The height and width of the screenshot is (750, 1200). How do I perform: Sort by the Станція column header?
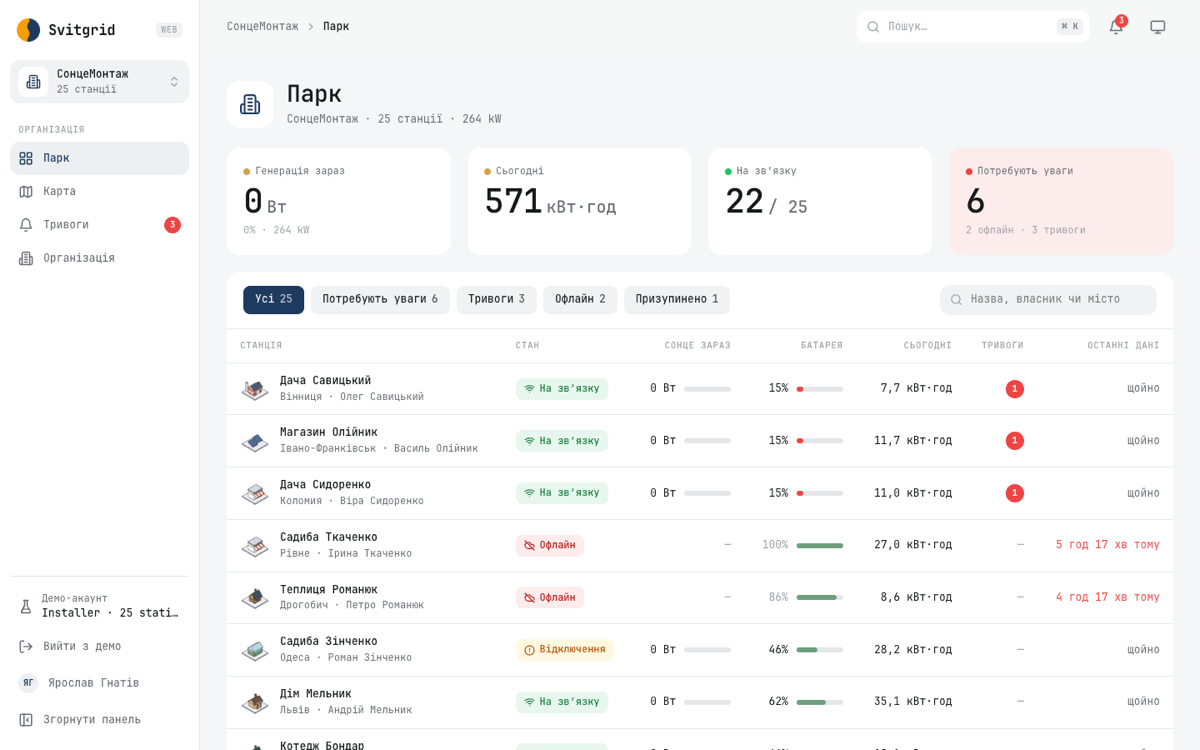coord(261,346)
